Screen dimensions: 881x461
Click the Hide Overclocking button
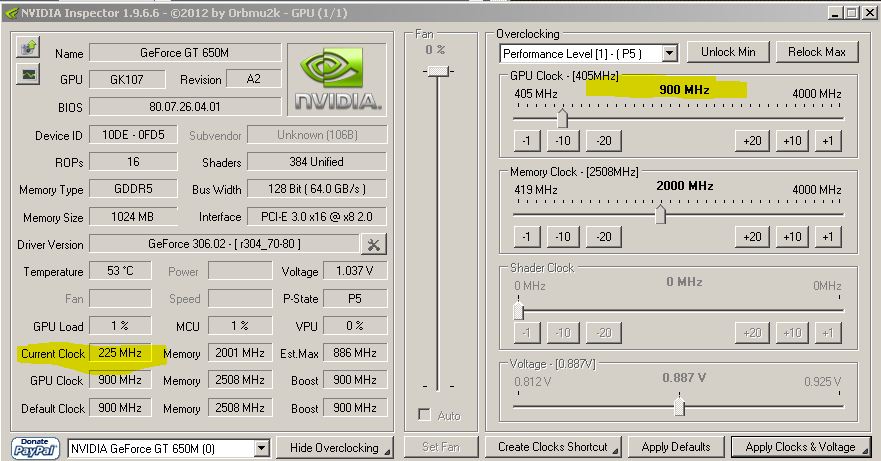point(334,448)
